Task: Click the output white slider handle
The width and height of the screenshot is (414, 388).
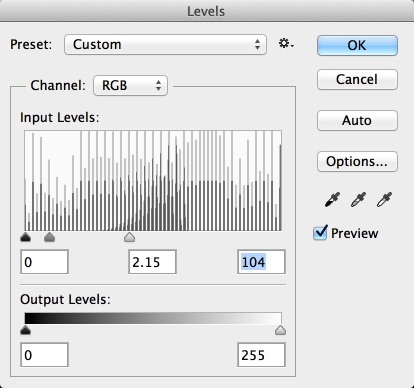Action: 280,330
